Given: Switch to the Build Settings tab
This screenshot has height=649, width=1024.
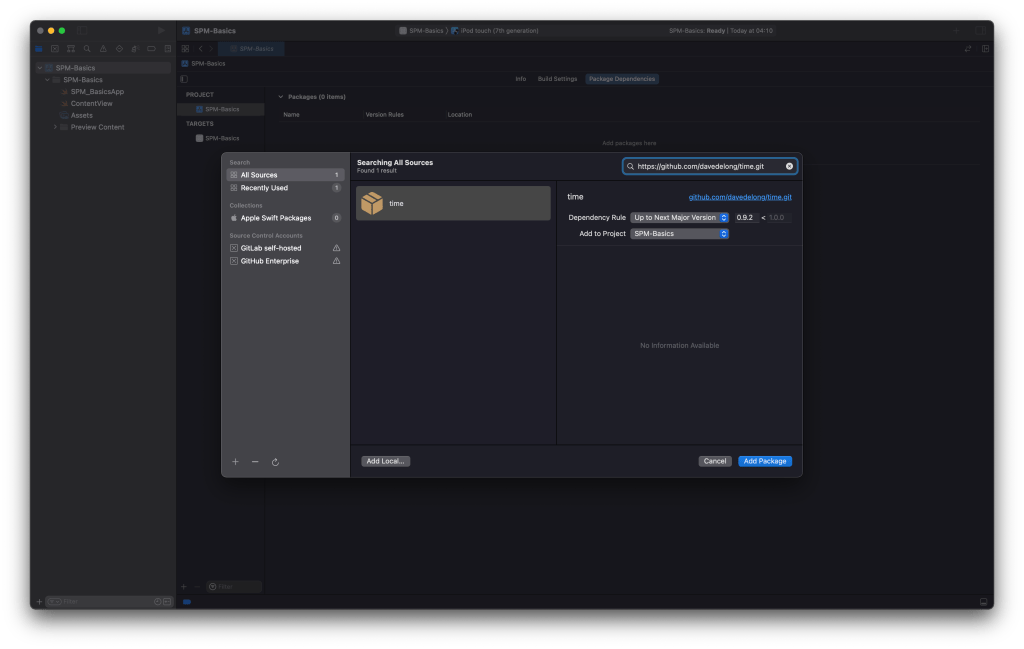Looking at the screenshot, I should 557,78.
